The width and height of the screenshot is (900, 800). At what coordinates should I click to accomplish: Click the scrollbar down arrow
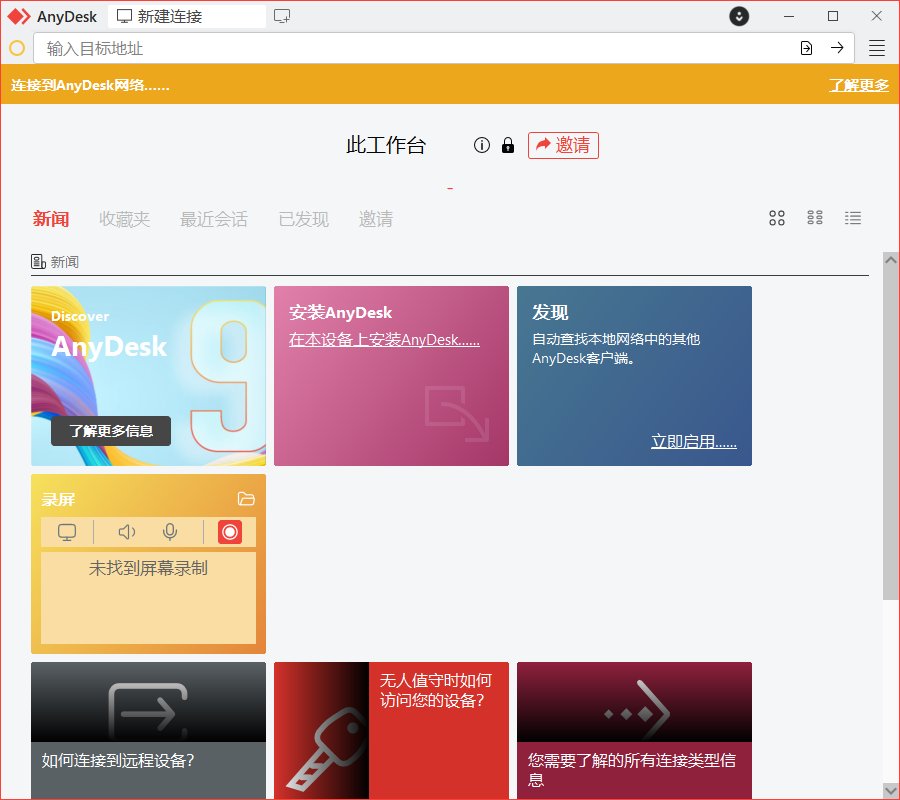click(x=891, y=791)
